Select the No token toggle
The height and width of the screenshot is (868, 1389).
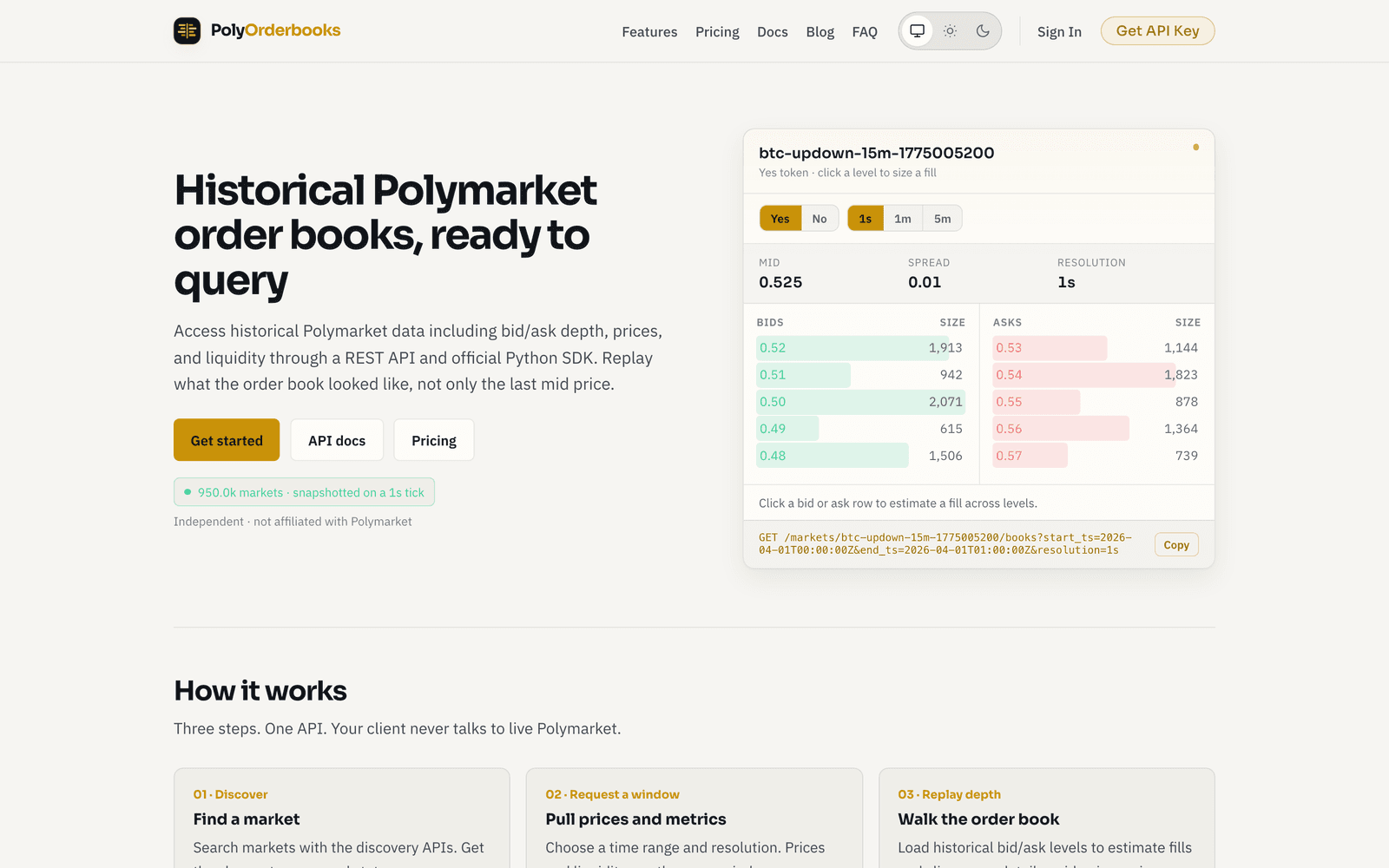pyautogui.click(x=820, y=219)
